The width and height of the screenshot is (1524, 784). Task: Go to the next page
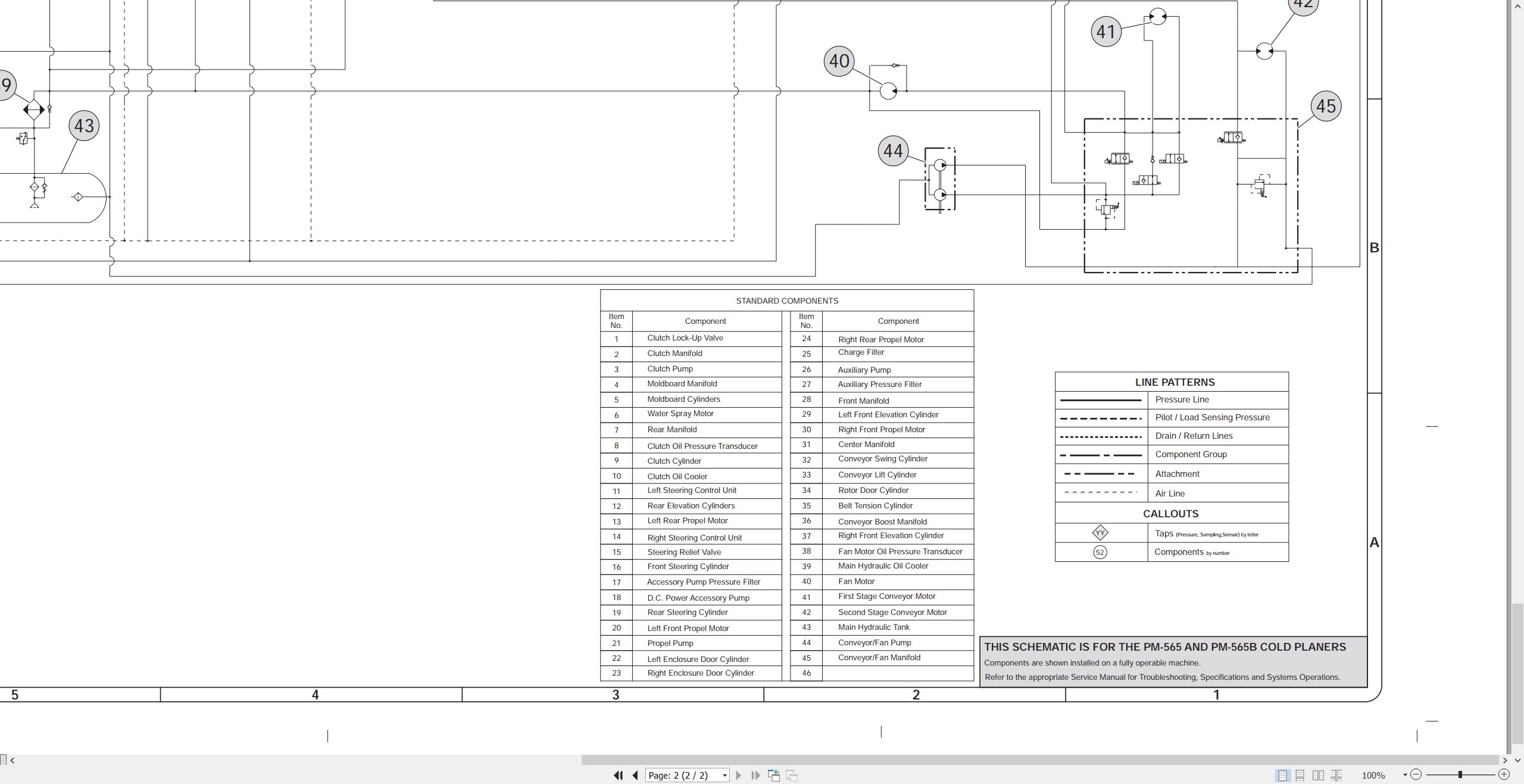[x=739, y=775]
